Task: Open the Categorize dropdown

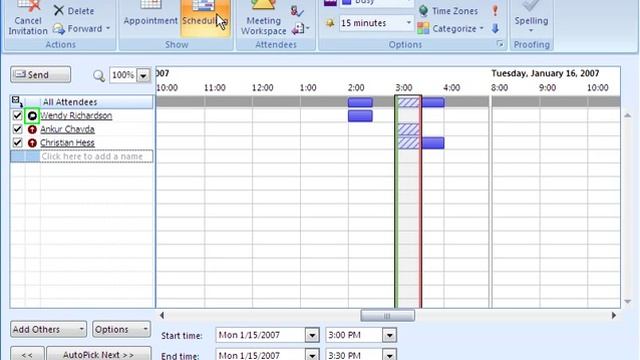Action: pos(482,28)
